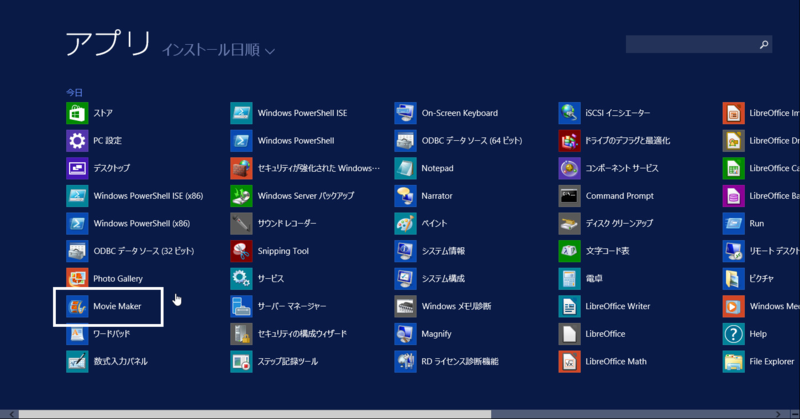
Task: Launch Snipping Tool icon
Action: click(x=241, y=251)
